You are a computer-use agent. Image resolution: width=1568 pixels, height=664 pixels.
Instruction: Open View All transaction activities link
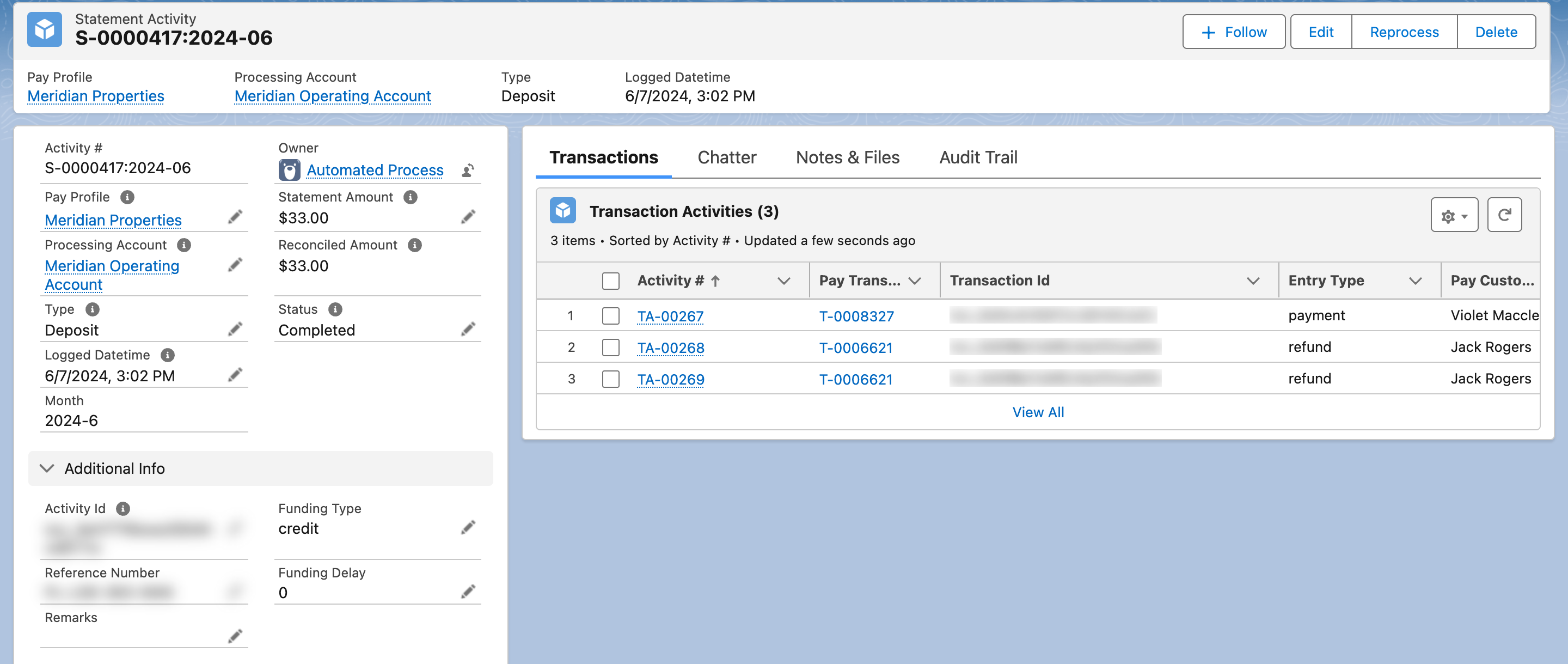(1038, 412)
